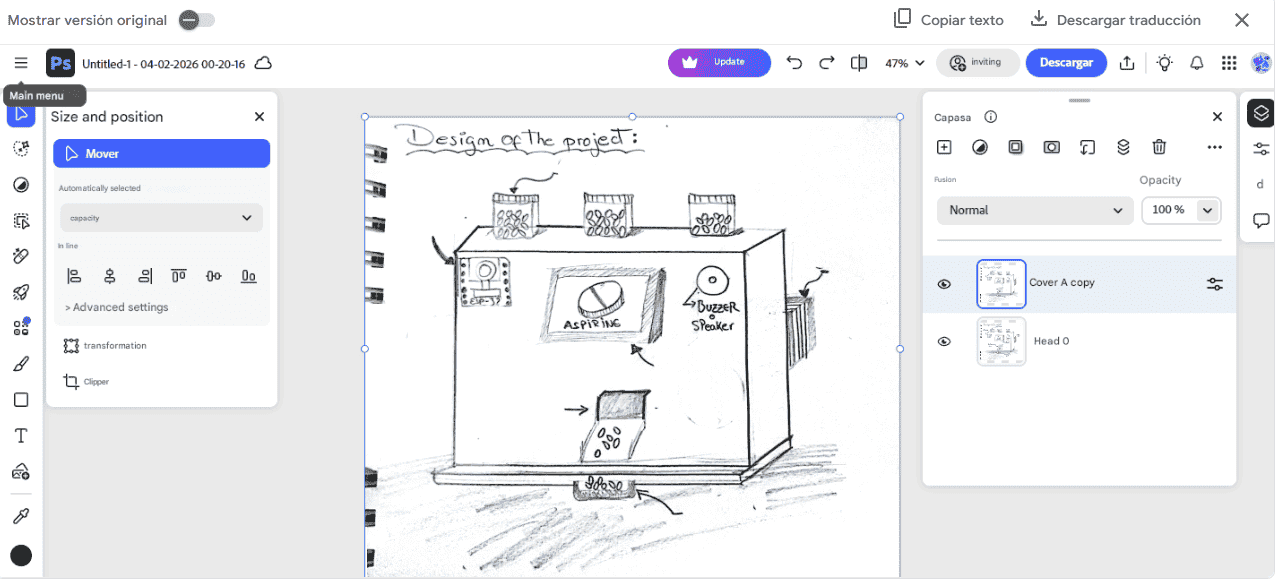The height and width of the screenshot is (583, 1277).
Task: Click the Photoshop Ps logo
Action: [61, 63]
